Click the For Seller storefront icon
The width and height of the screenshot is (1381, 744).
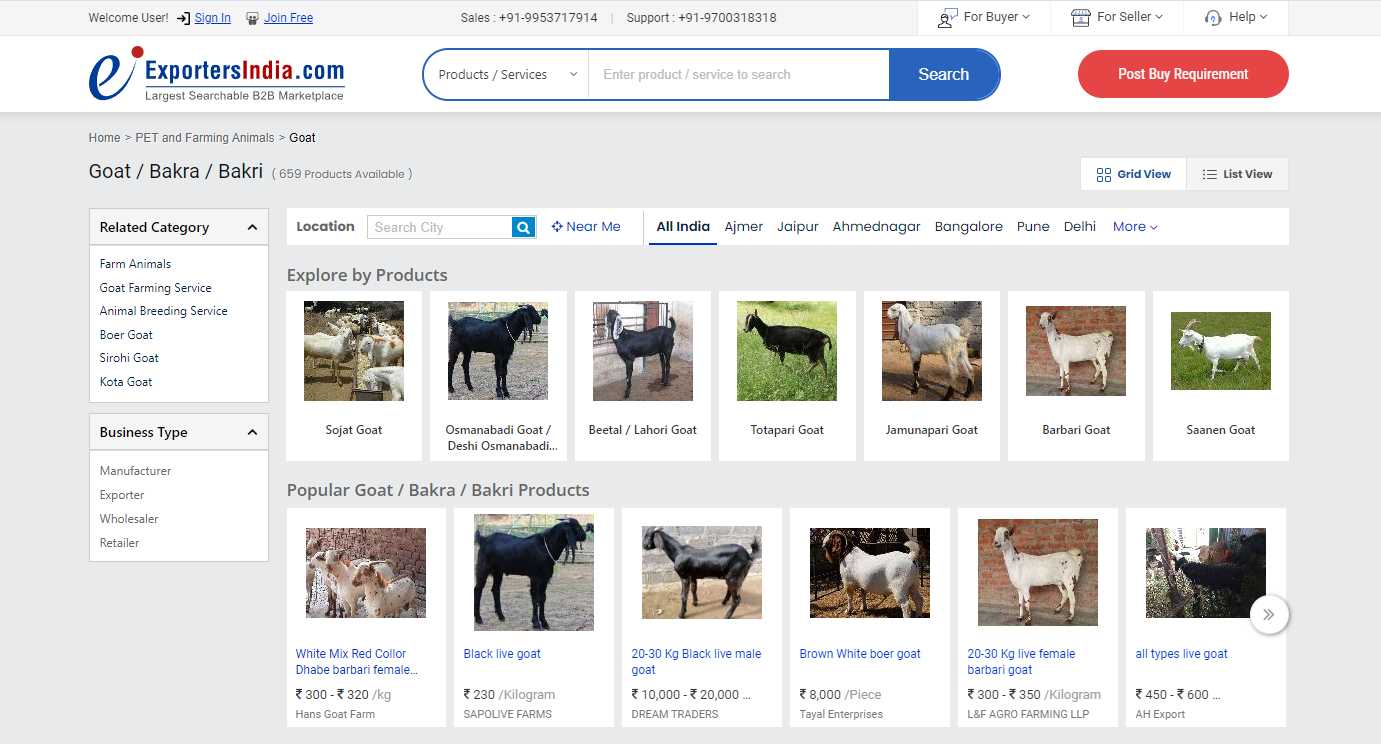pyautogui.click(x=1080, y=18)
